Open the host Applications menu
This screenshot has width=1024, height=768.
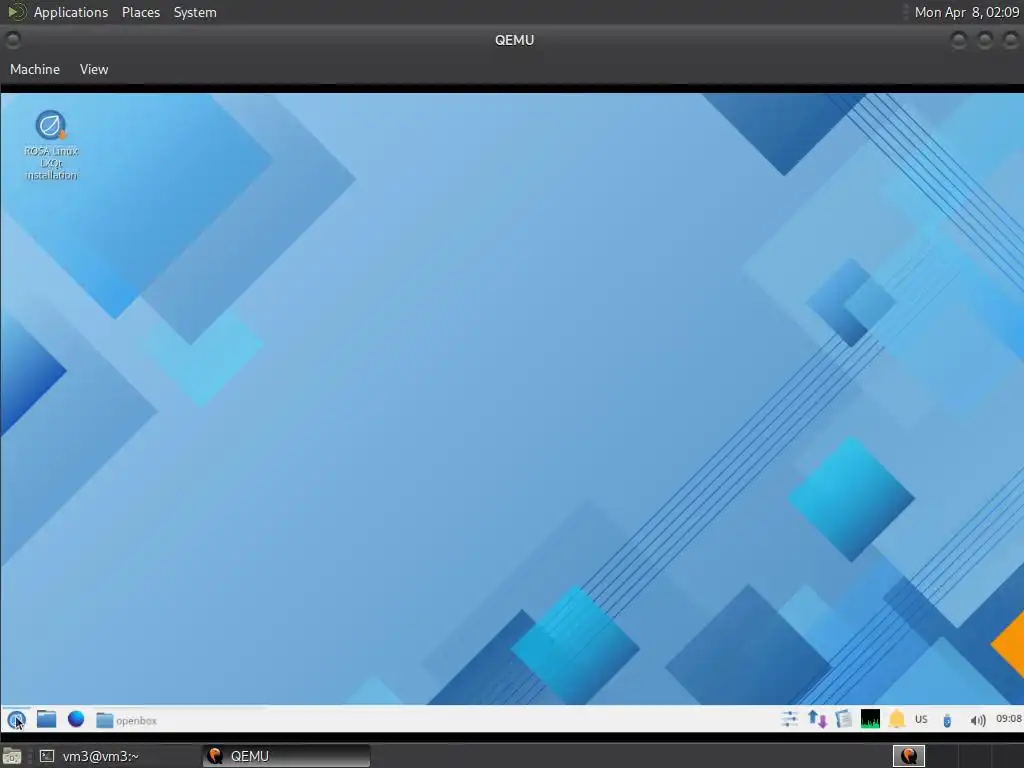click(x=71, y=12)
